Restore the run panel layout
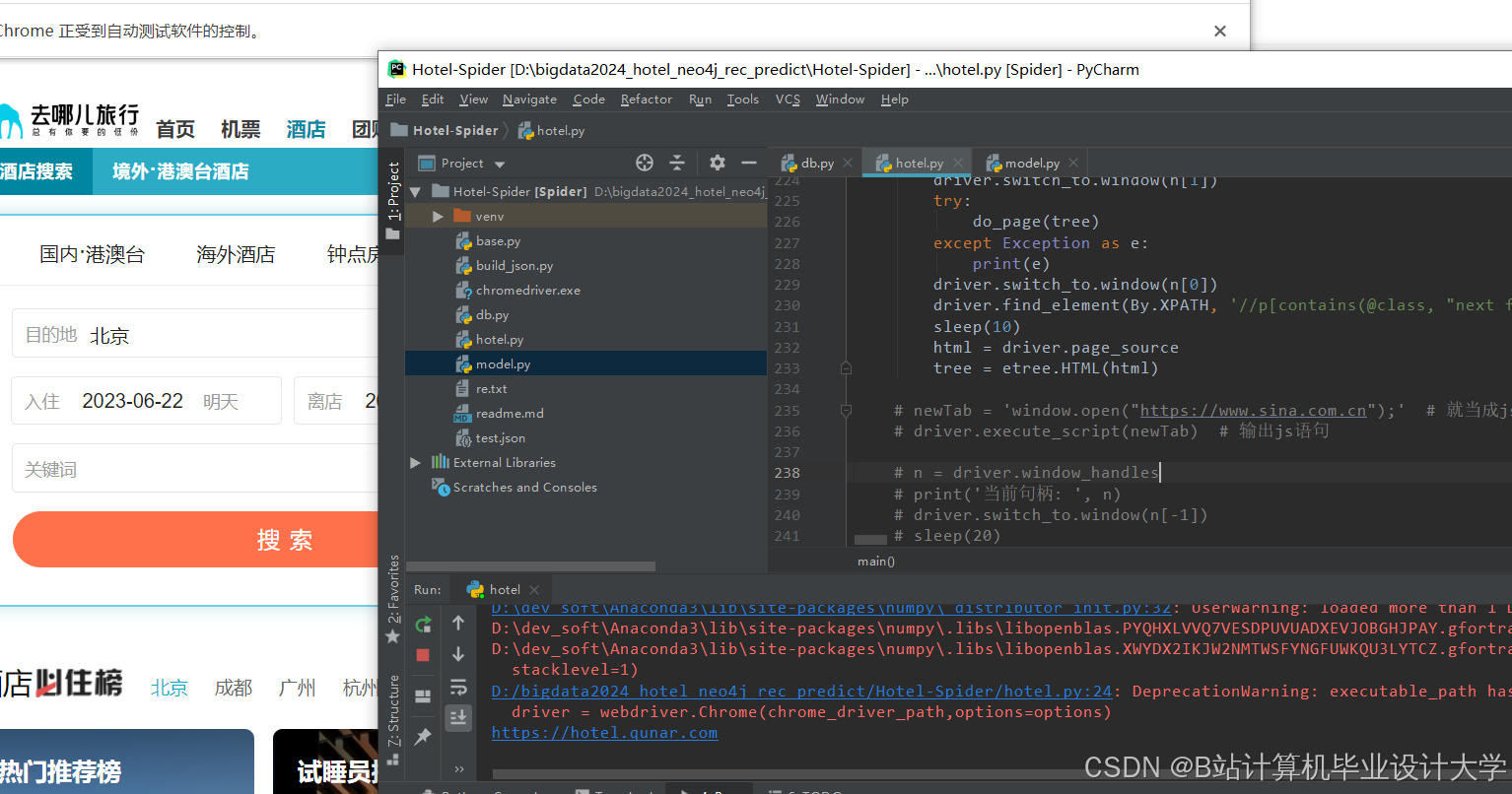This screenshot has width=1512, height=794. [423, 696]
